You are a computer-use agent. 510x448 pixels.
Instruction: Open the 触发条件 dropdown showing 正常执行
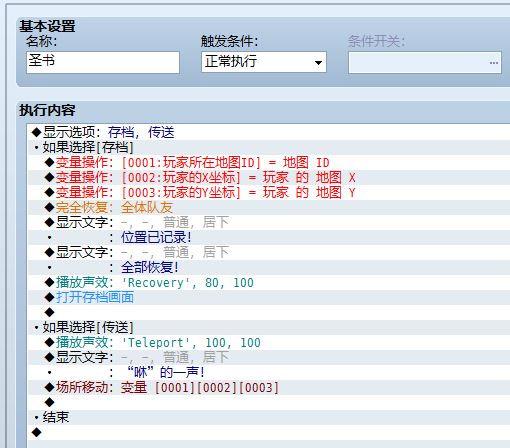pyautogui.click(x=264, y=62)
